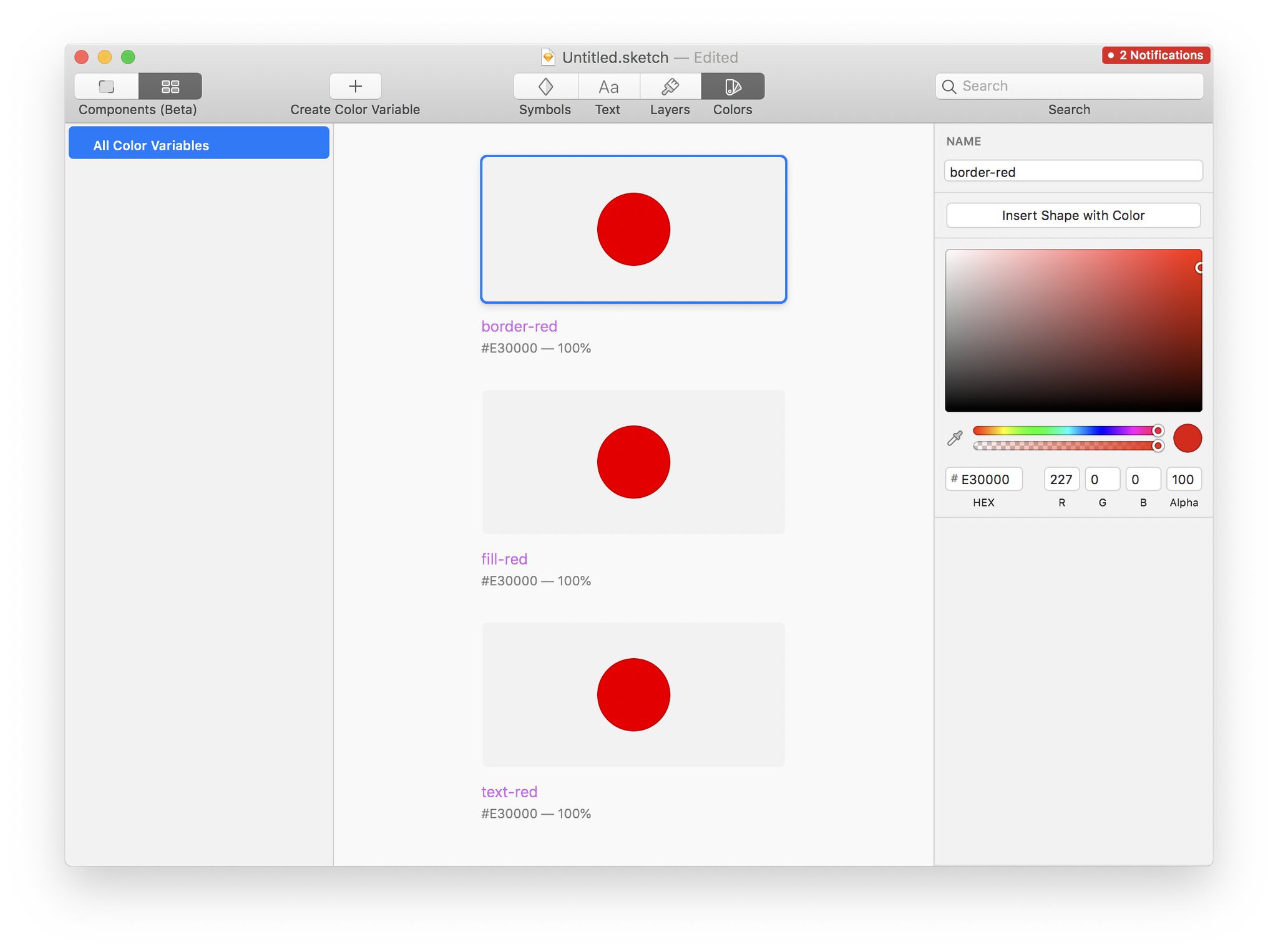The image size is (1278, 952).
Task: Open the Symbols diamond icon tab
Action: coord(546,86)
